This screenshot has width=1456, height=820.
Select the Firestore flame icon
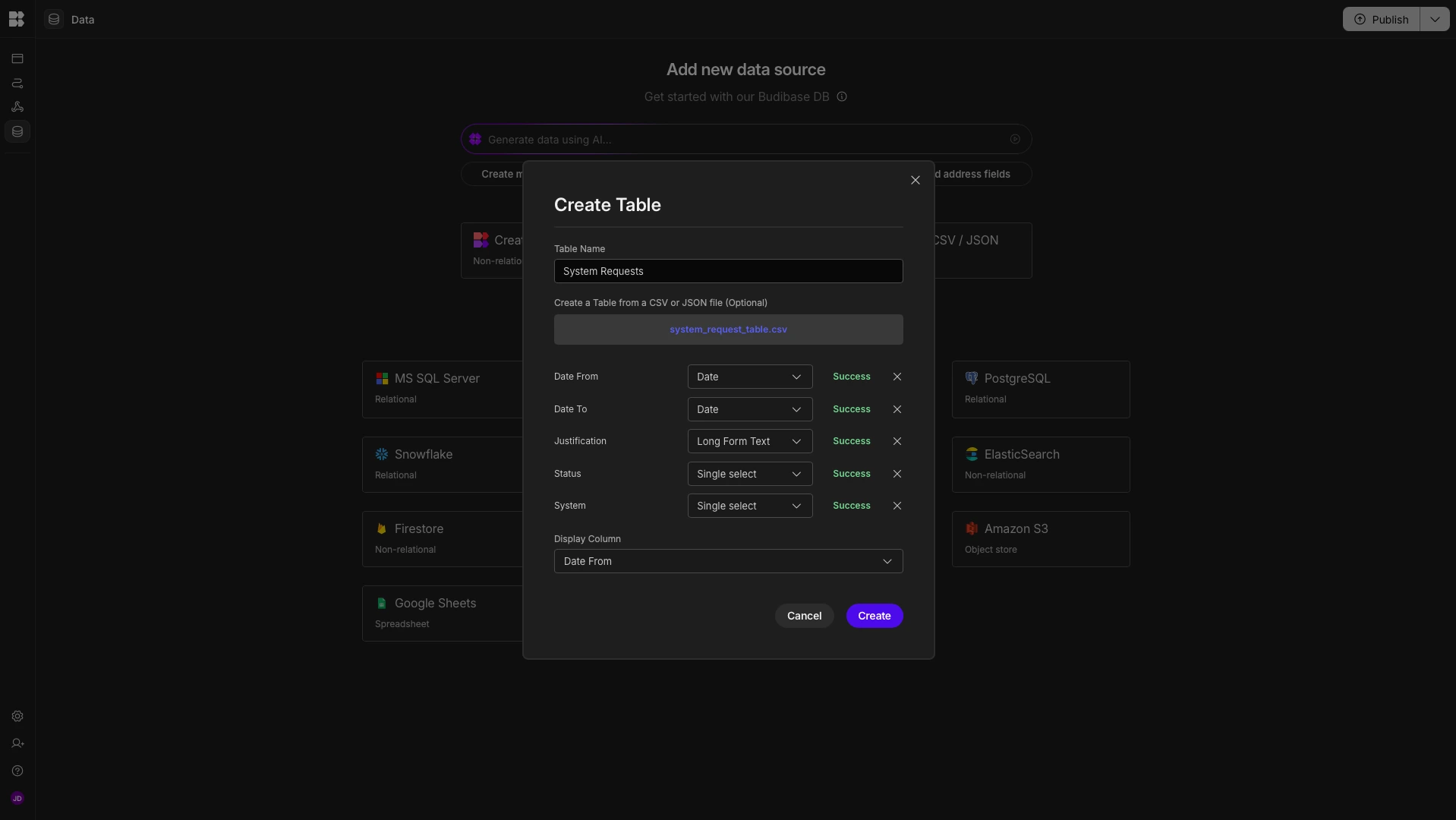382,528
